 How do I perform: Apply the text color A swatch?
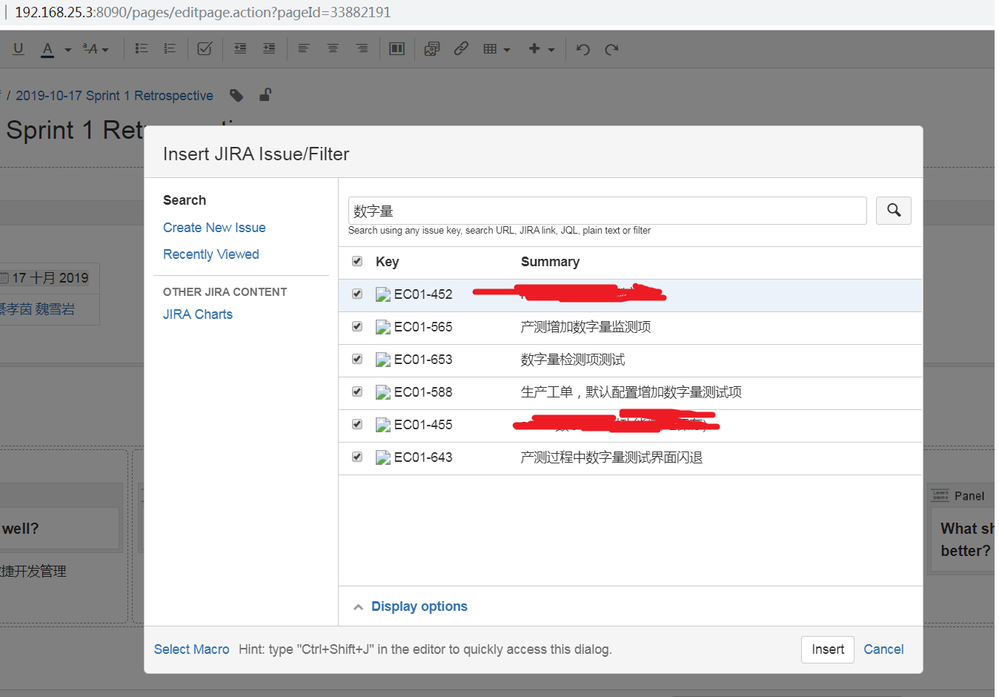[x=47, y=49]
